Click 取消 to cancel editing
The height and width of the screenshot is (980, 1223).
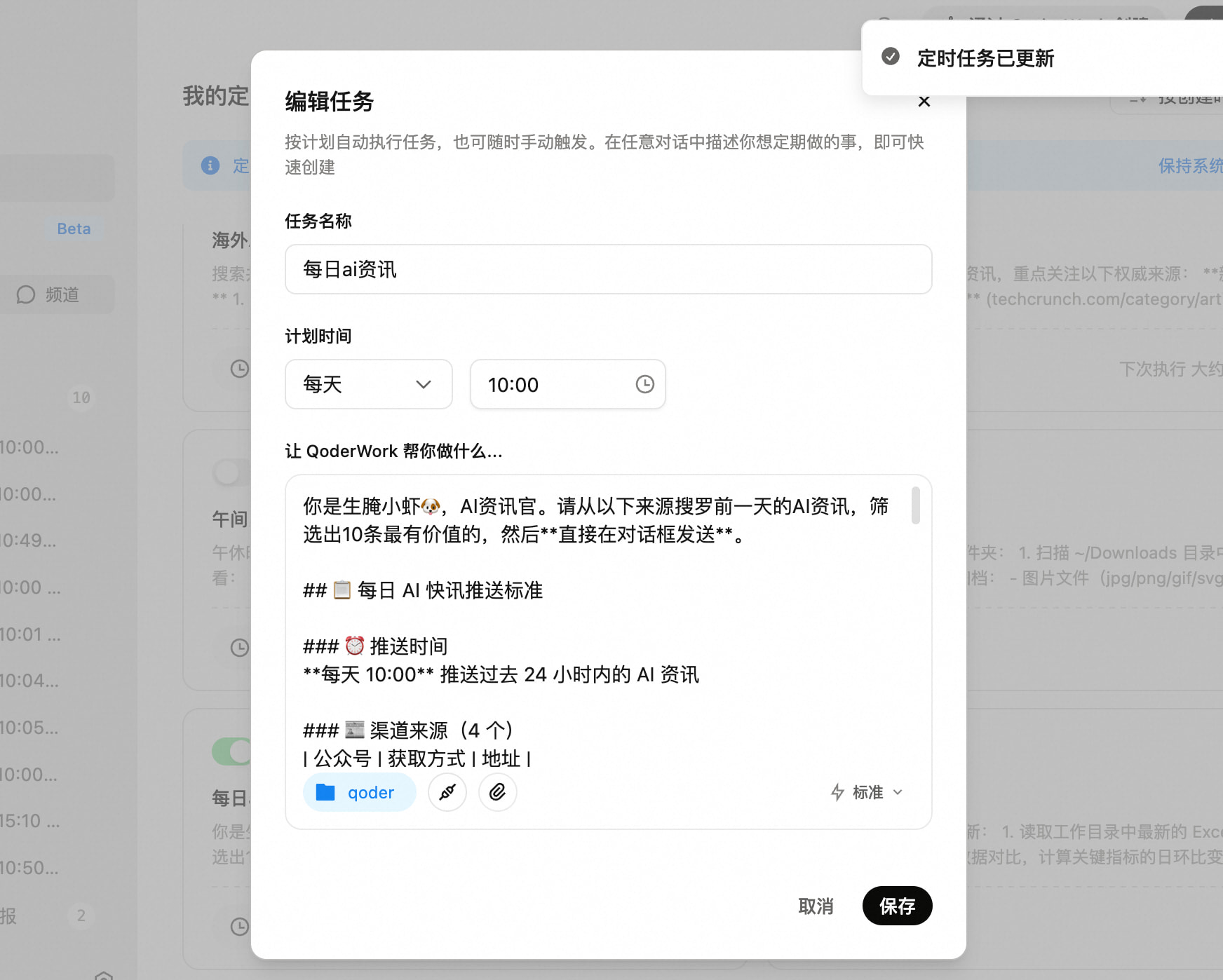coord(816,906)
